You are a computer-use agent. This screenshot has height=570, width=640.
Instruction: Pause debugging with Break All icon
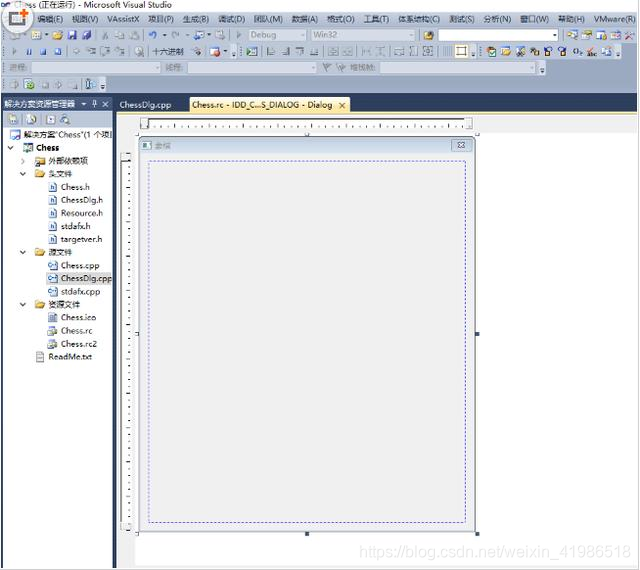click(29, 51)
